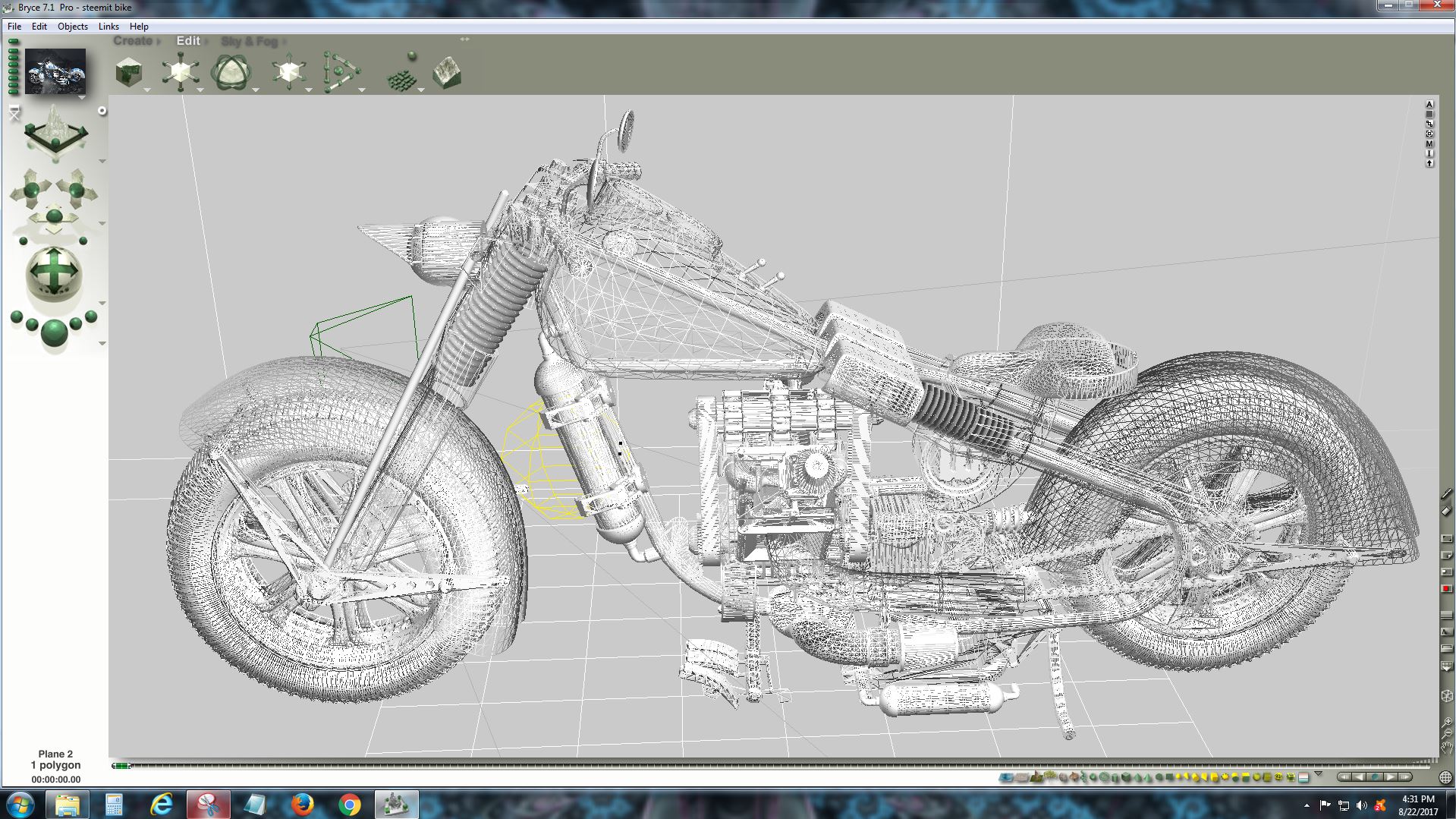Open the Help menu
This screenshot has height=819, width=1456.
point(139,26)
